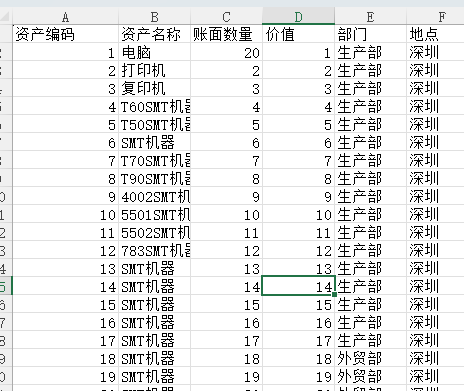
Task: Click the select-all corner button
Action: pyautogui.click(x=6, y=16)
